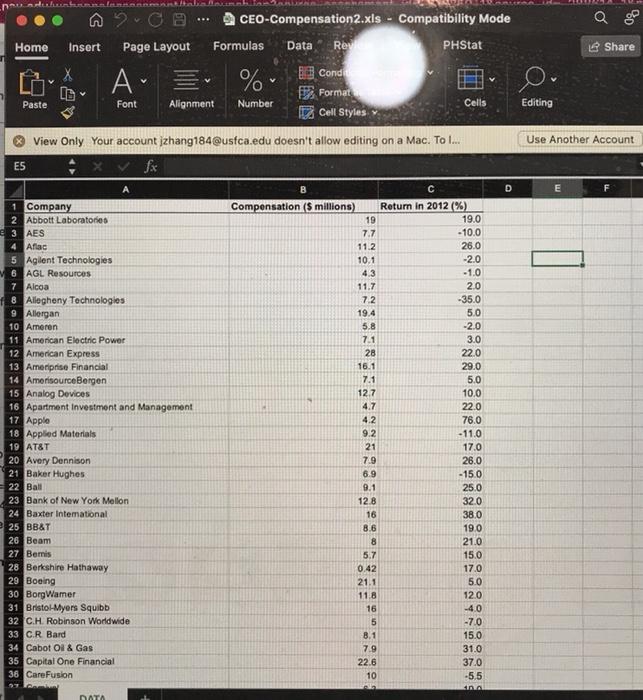Open the Page Layout ribbon tab
Viewport: 643px width, 700px height.
pos(156,47)
